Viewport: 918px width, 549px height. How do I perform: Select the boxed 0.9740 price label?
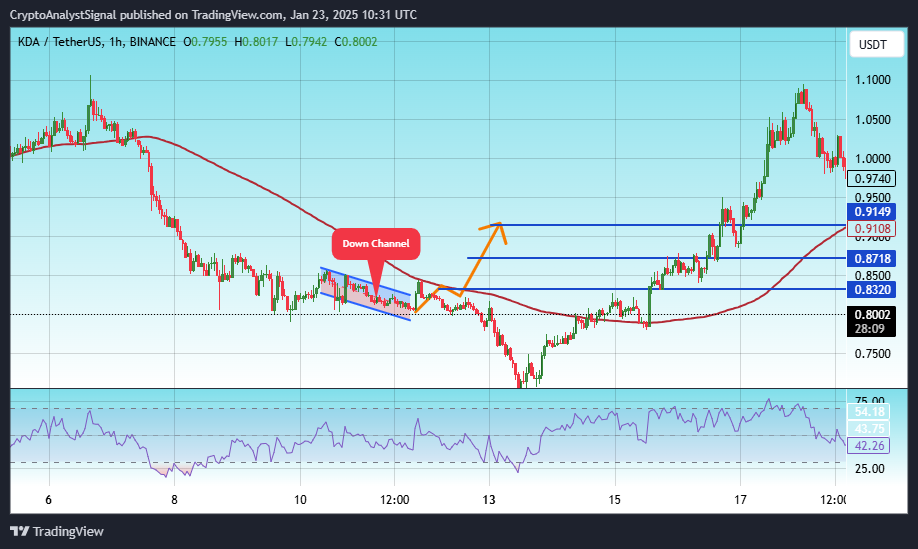tap(871, 179)
